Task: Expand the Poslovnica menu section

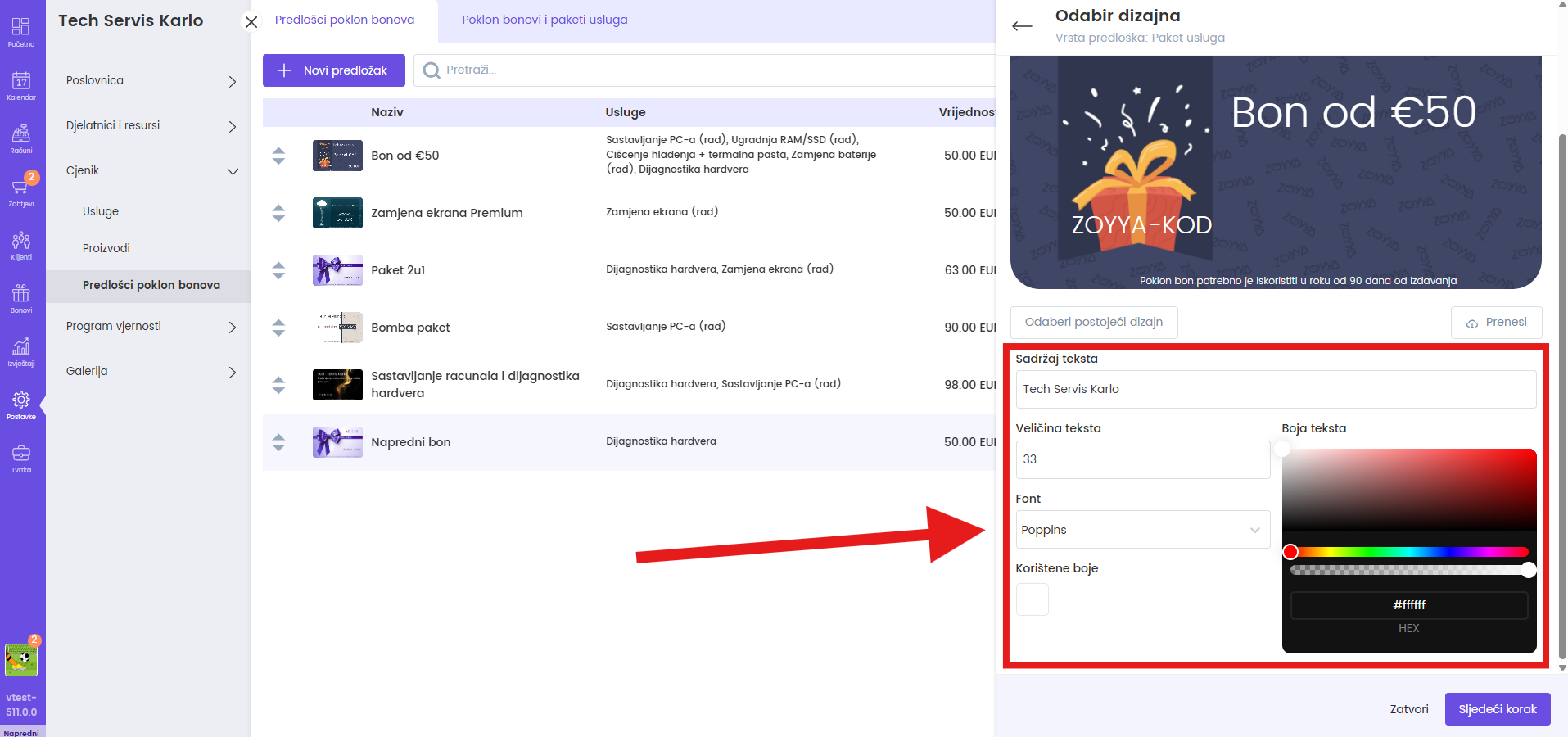Action: [x=151, y=81]
